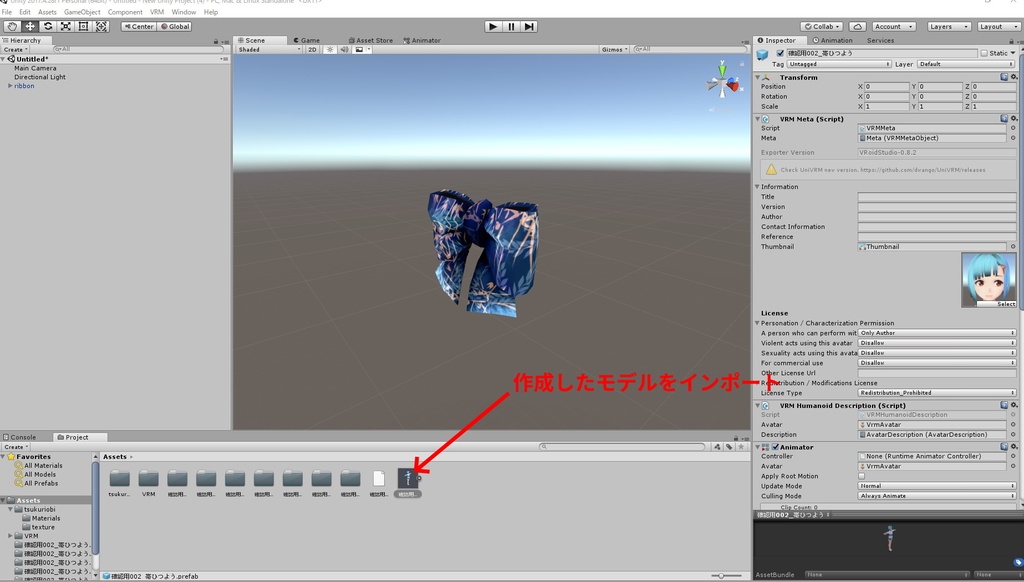Switch to the Animation tab
This screenshot has width=1024, height=582.
[x=833, y=40]
